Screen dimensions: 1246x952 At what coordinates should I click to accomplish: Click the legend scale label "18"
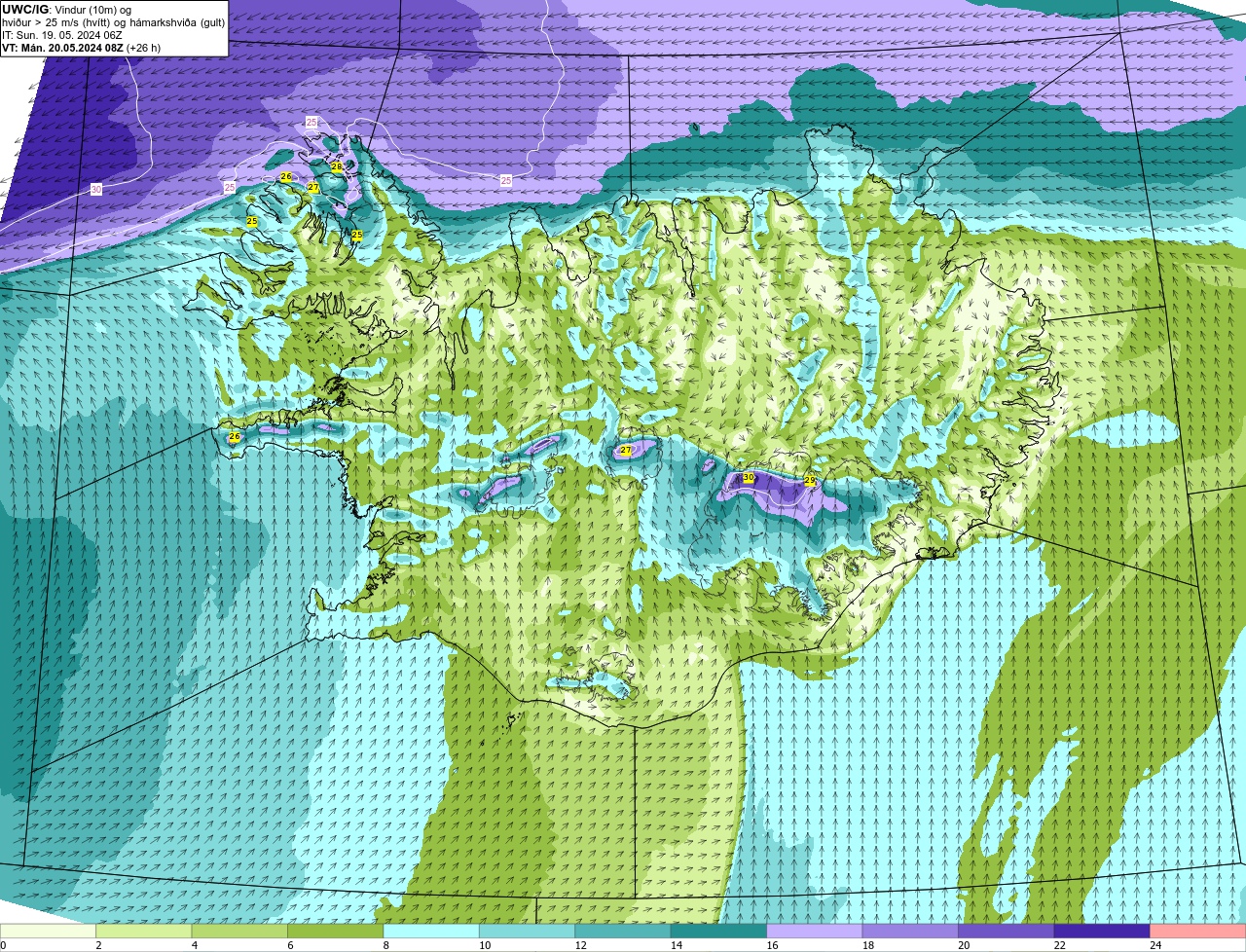pos(866,945)
